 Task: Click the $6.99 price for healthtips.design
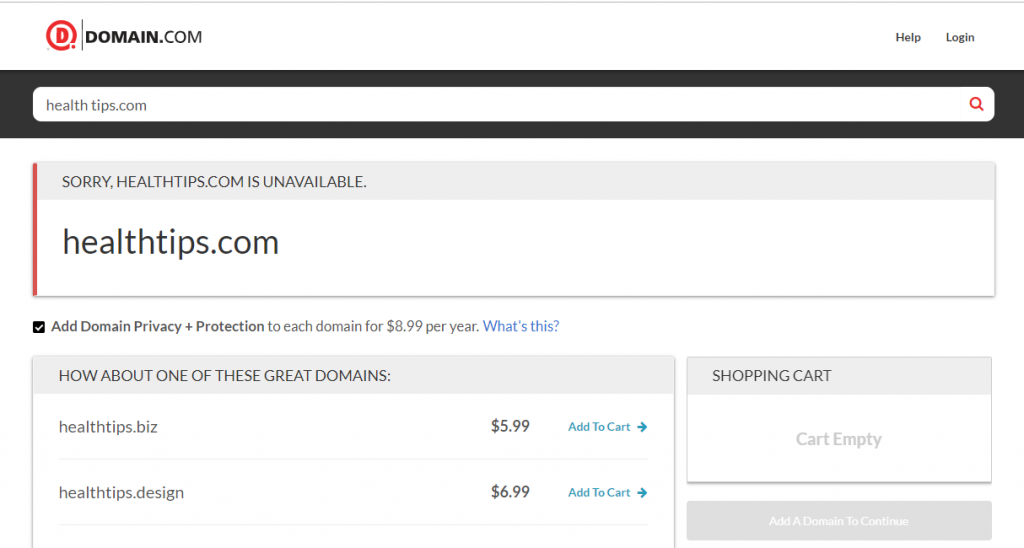click(510, 492)
